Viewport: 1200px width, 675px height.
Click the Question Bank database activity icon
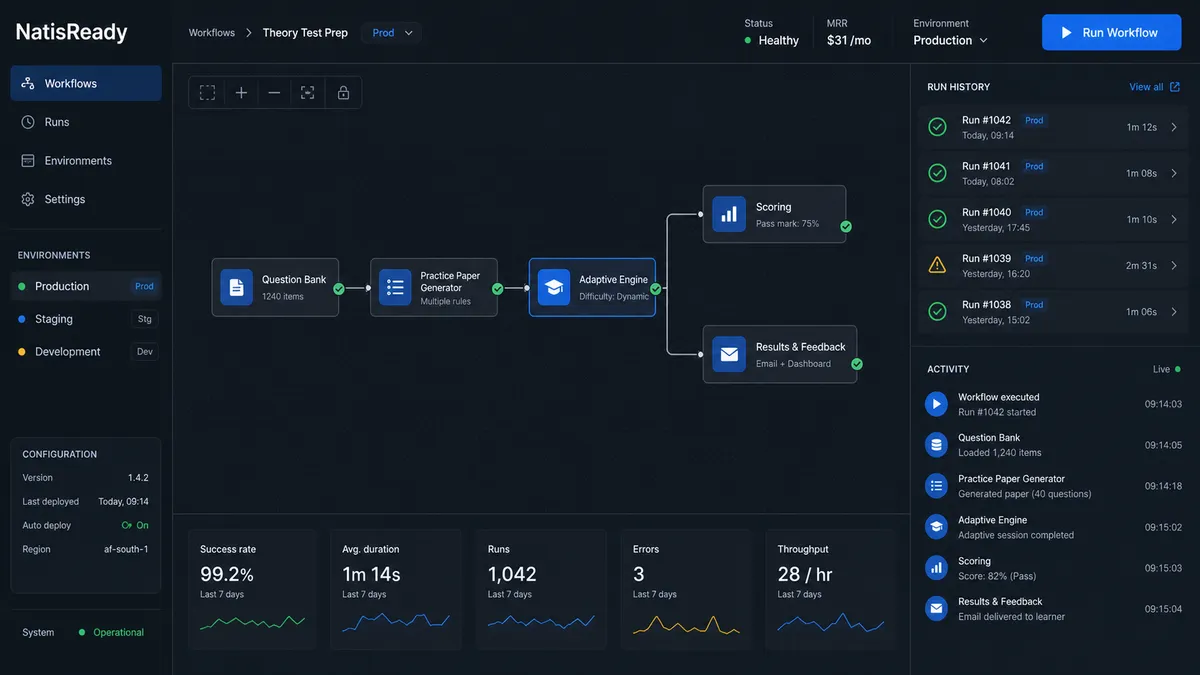click(x=936, y=445)
